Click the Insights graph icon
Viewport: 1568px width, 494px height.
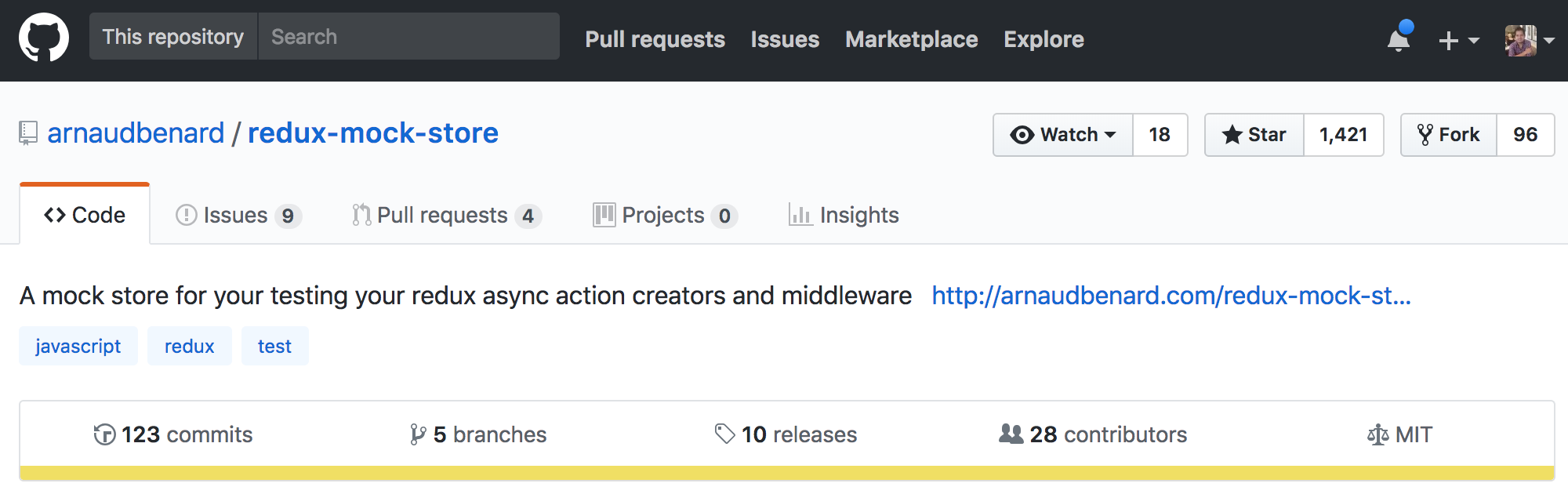coord(800,215)
